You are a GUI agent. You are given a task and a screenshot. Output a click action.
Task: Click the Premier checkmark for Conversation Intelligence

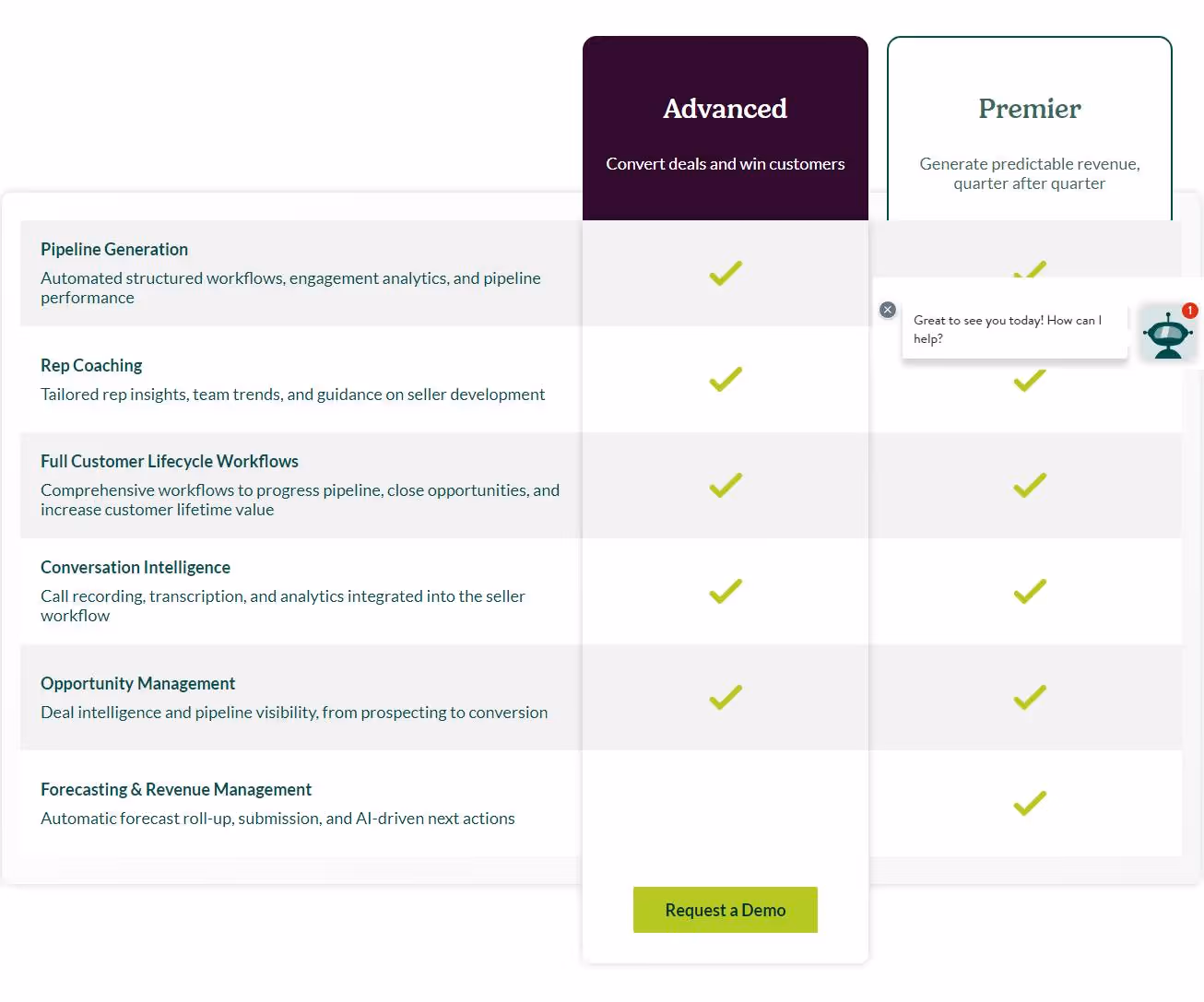(x=1029, y=591)
